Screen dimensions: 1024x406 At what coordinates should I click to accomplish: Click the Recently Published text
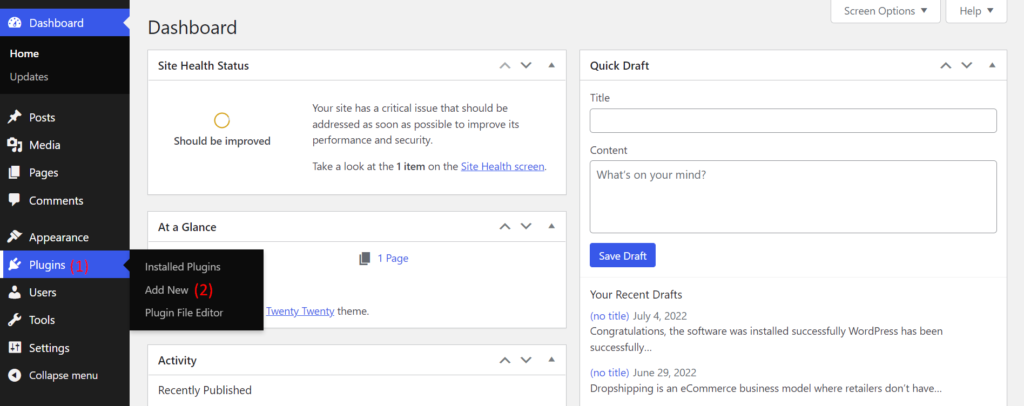pyautogui.click(x=205, y=390)
